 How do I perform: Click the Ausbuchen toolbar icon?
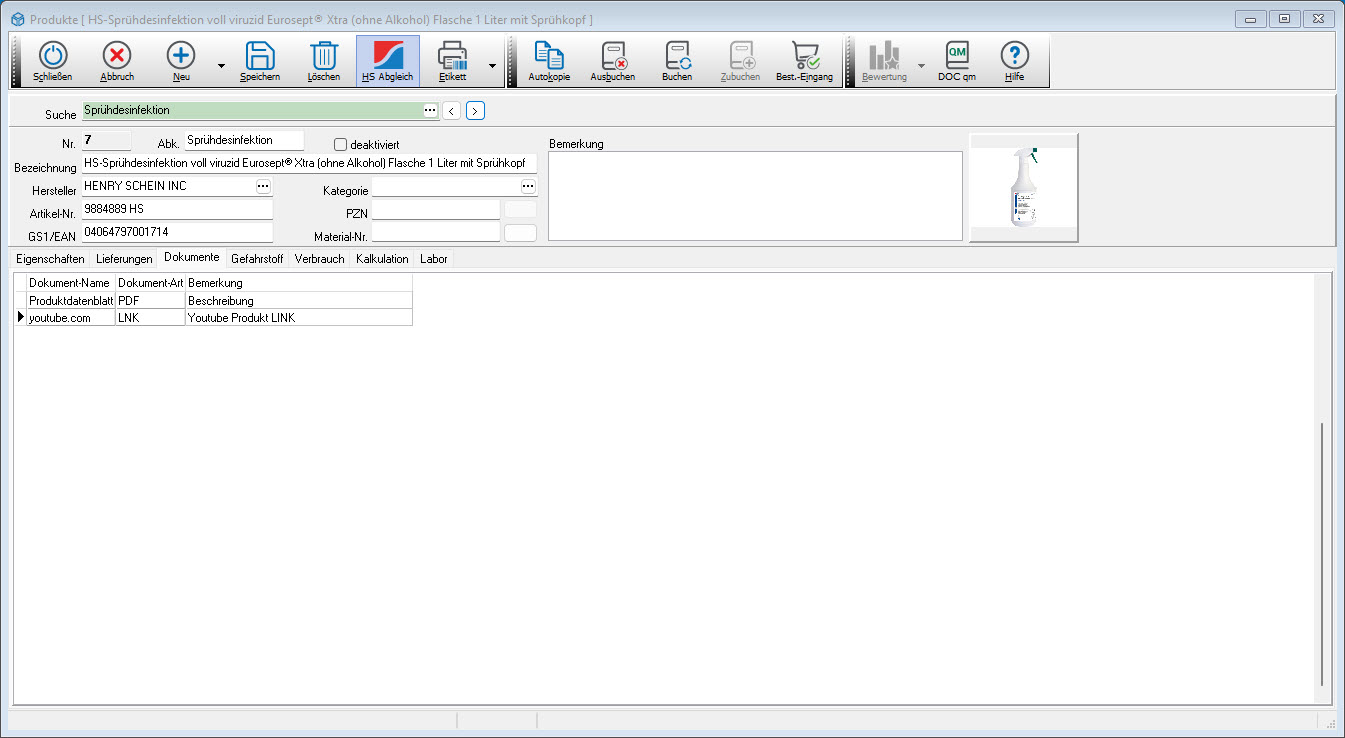tap(613, 57)
